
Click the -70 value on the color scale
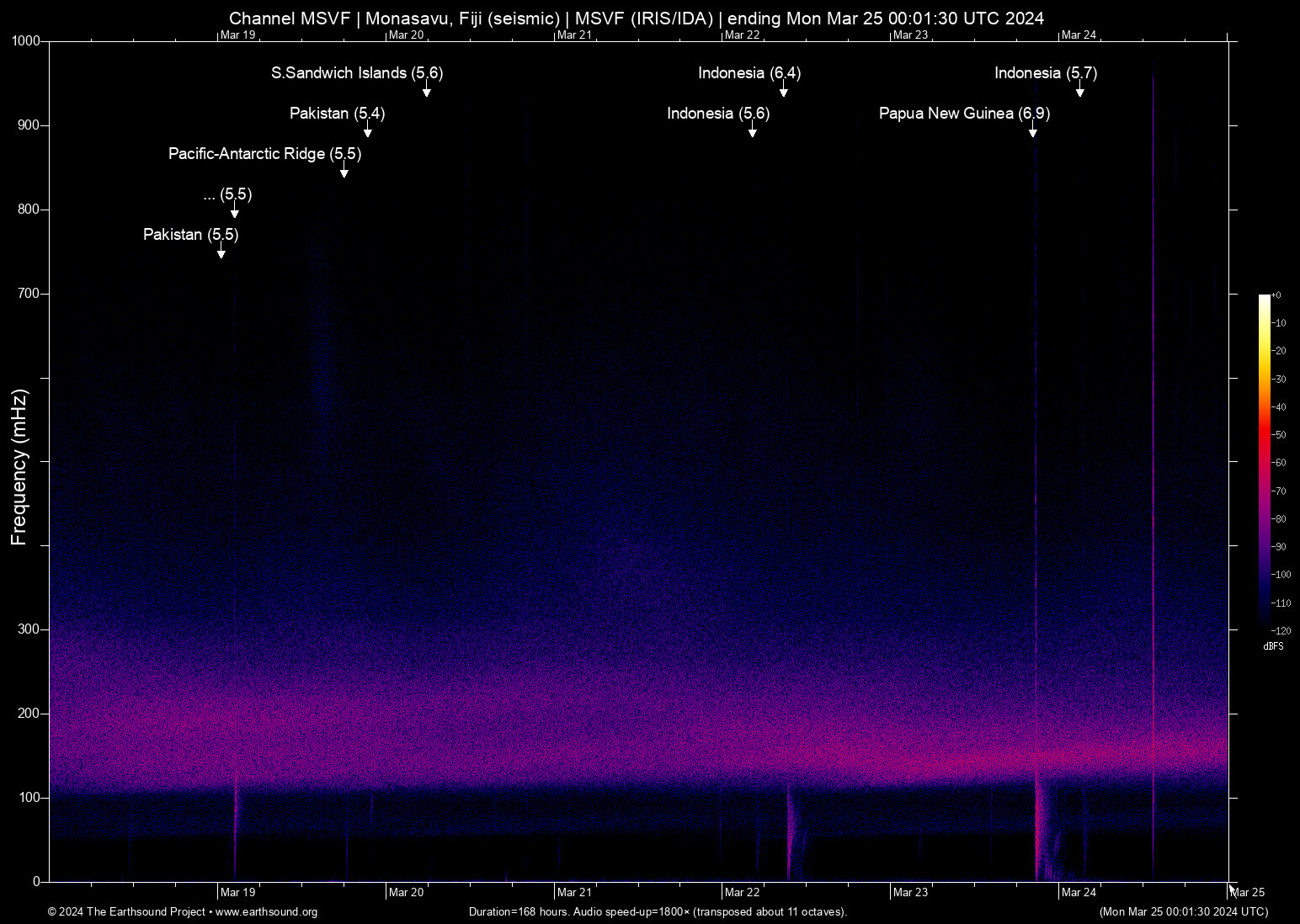coord(1278,491)
